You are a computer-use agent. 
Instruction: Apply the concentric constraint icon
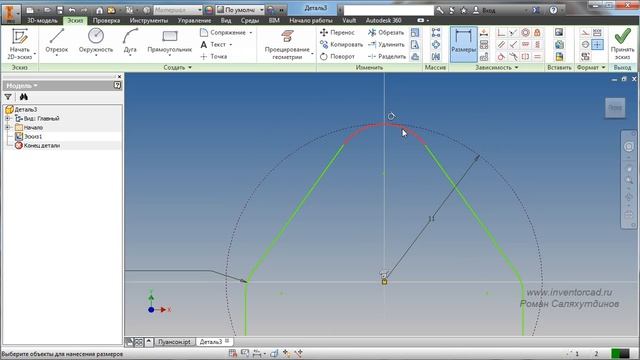tap(525, 33)
